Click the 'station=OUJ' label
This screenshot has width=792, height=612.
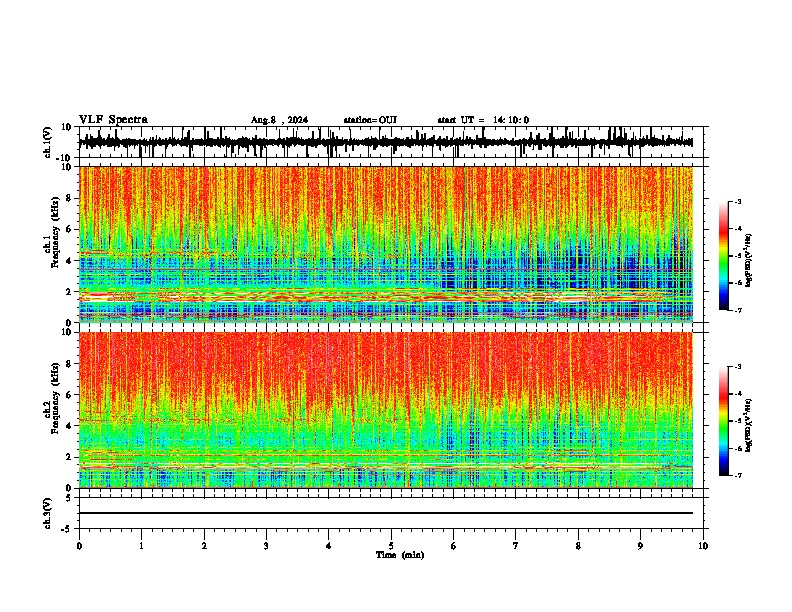[x=370, y=120]
